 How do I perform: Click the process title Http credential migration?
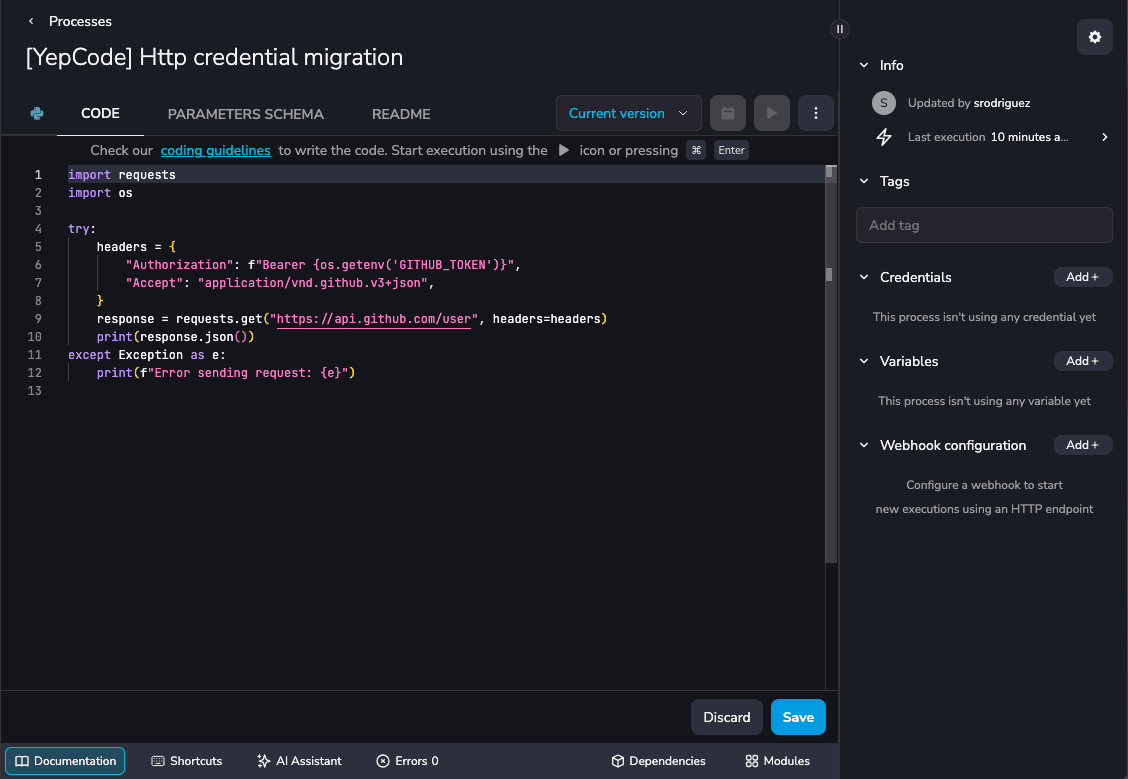pos(214,58)
